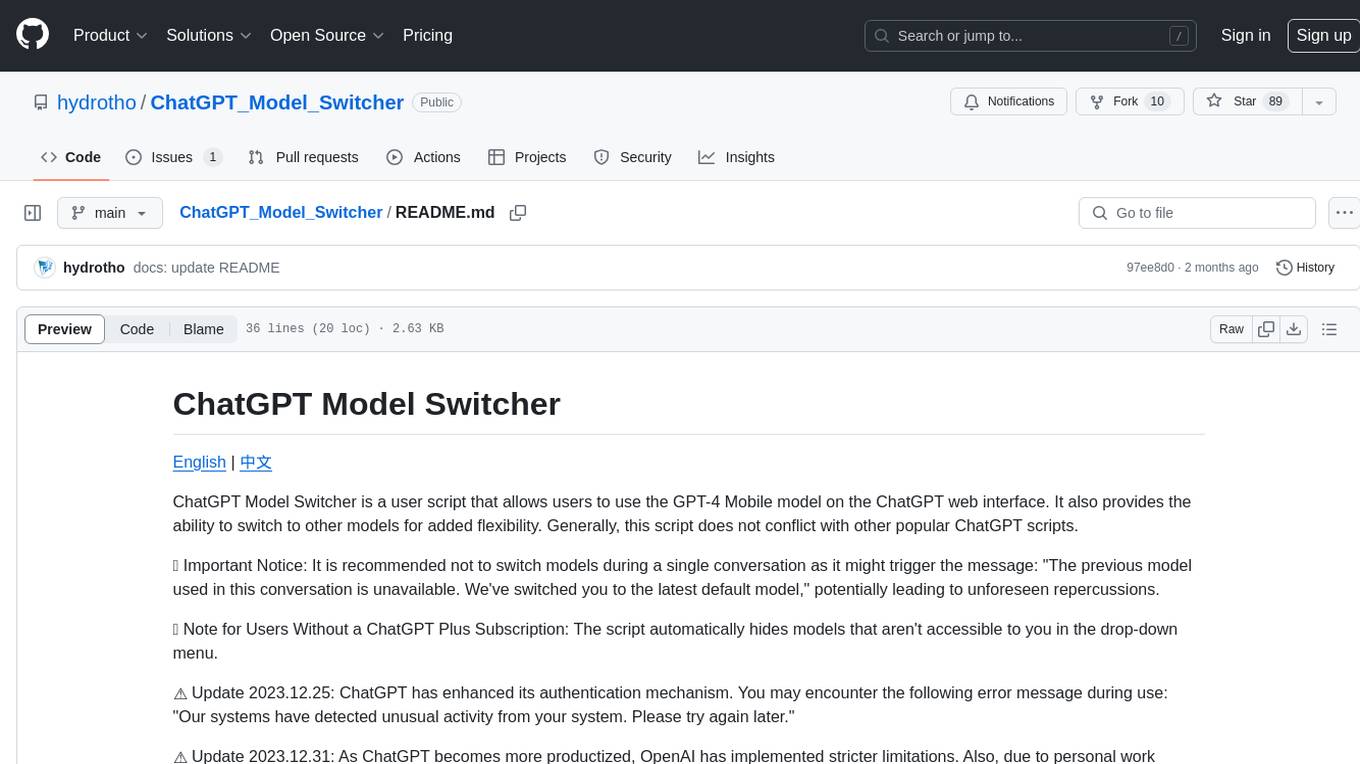Image resolution: width=1360 pixels, height=764 pixels.
Task: Open ChatGPT_Model_Switcher repository title link
Action: tap(277, 102)
